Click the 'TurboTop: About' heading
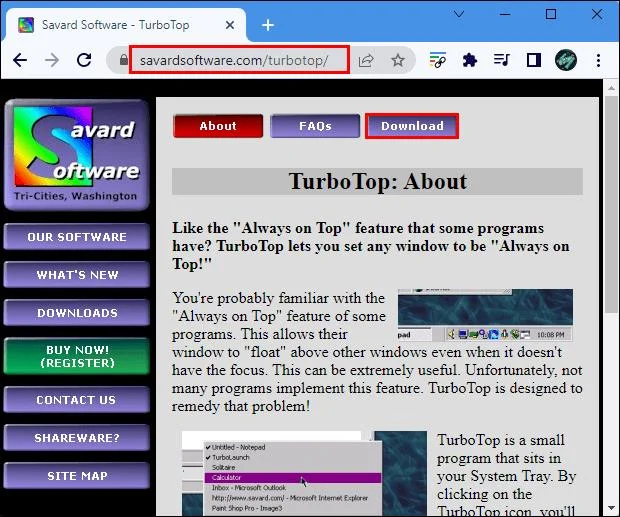This screenshot has width=620, height=517. 377,181
